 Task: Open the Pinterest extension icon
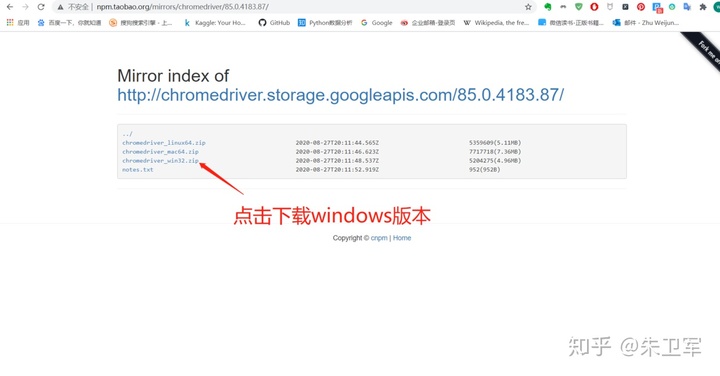click(641, 7)
